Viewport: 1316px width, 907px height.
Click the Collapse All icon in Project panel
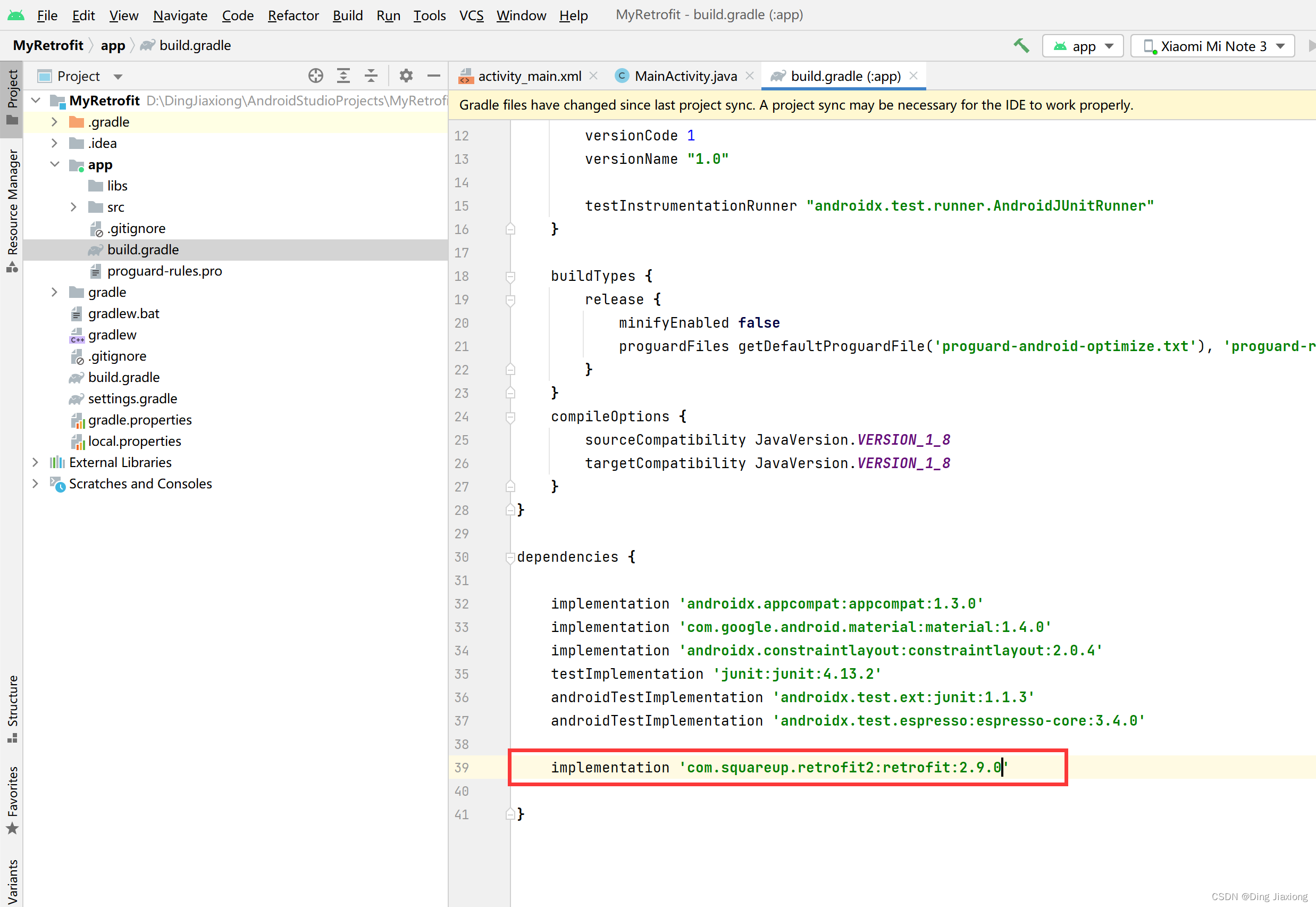[x=371, y=76]
